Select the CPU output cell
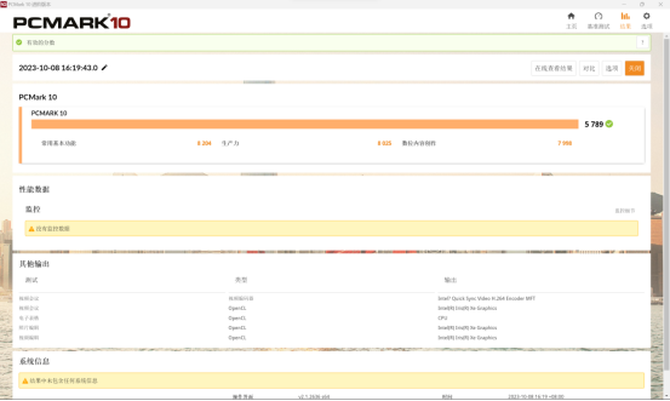This screenshot has height=401, width=670. click(442, 318)
